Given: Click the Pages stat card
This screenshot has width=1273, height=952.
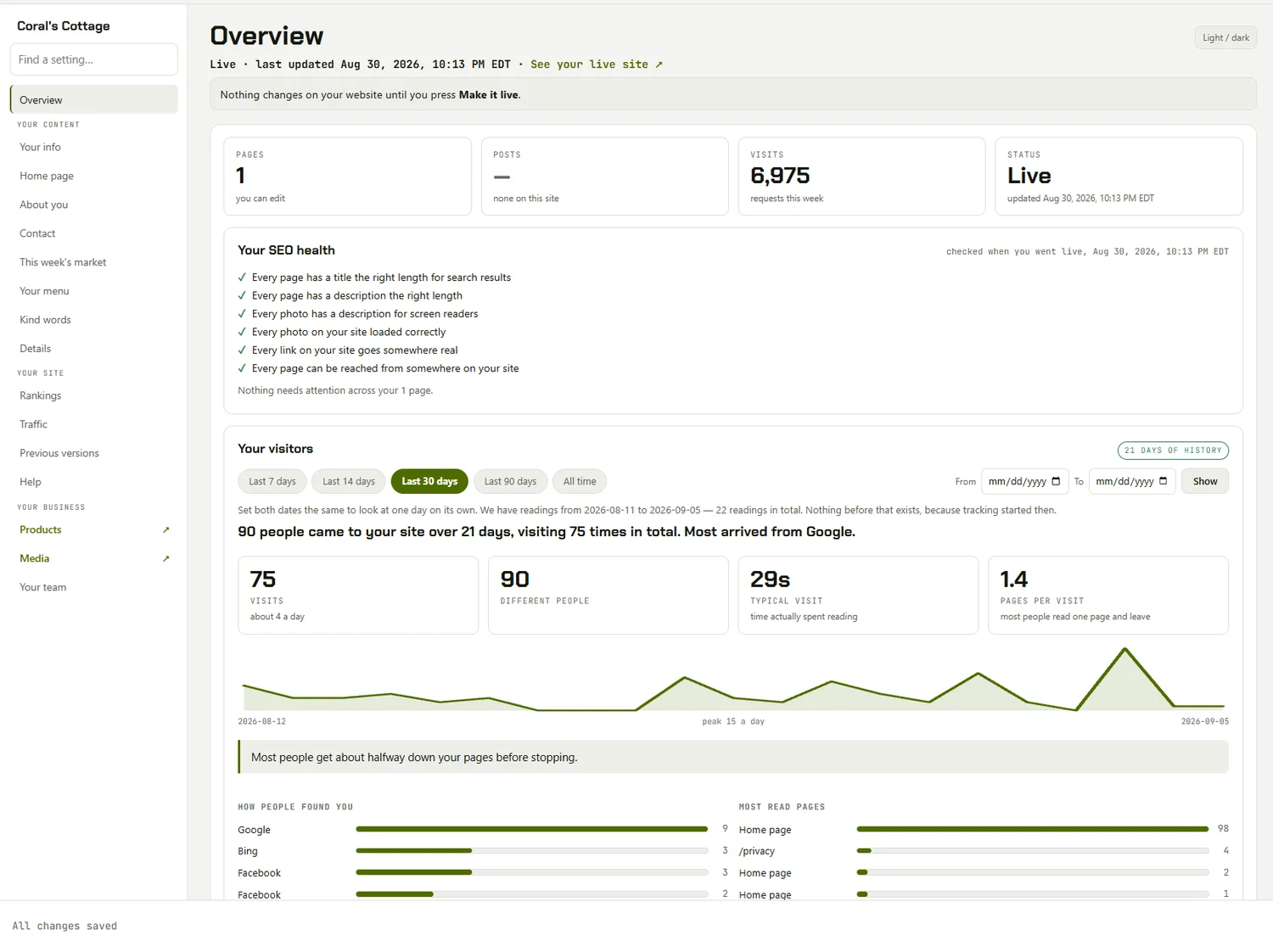Looking at the screenshot, I should coord(347,176).
